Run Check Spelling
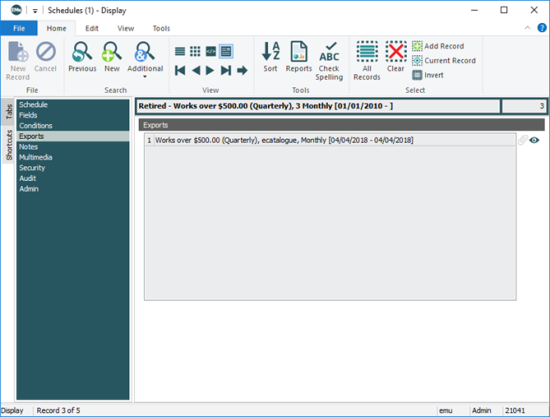This screenshot has width=550, height=417. (x=329, y=60)
